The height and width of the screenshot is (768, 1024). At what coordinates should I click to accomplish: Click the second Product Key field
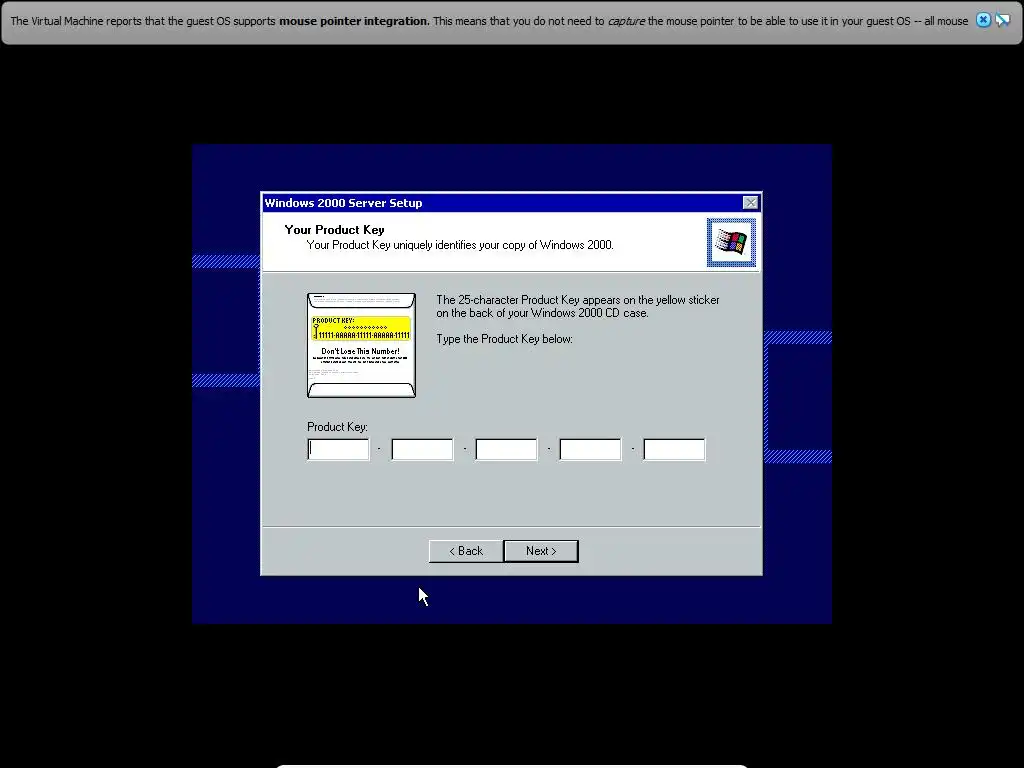pos(423,449)
